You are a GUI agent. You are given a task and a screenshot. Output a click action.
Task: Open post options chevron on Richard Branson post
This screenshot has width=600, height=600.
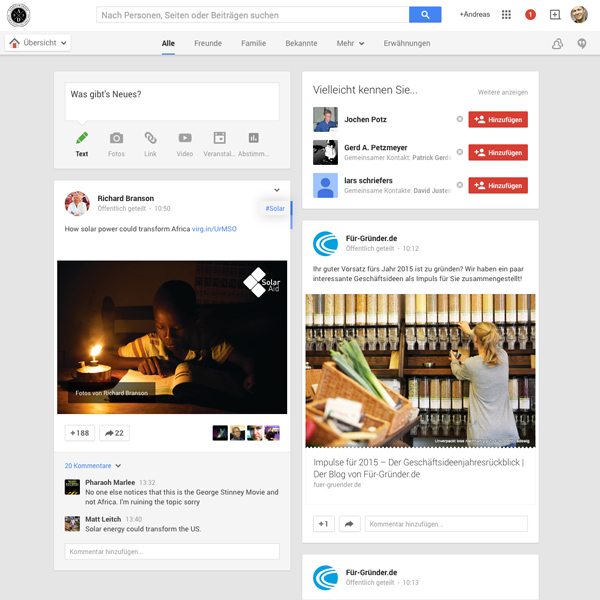click(x=277, y=190)
